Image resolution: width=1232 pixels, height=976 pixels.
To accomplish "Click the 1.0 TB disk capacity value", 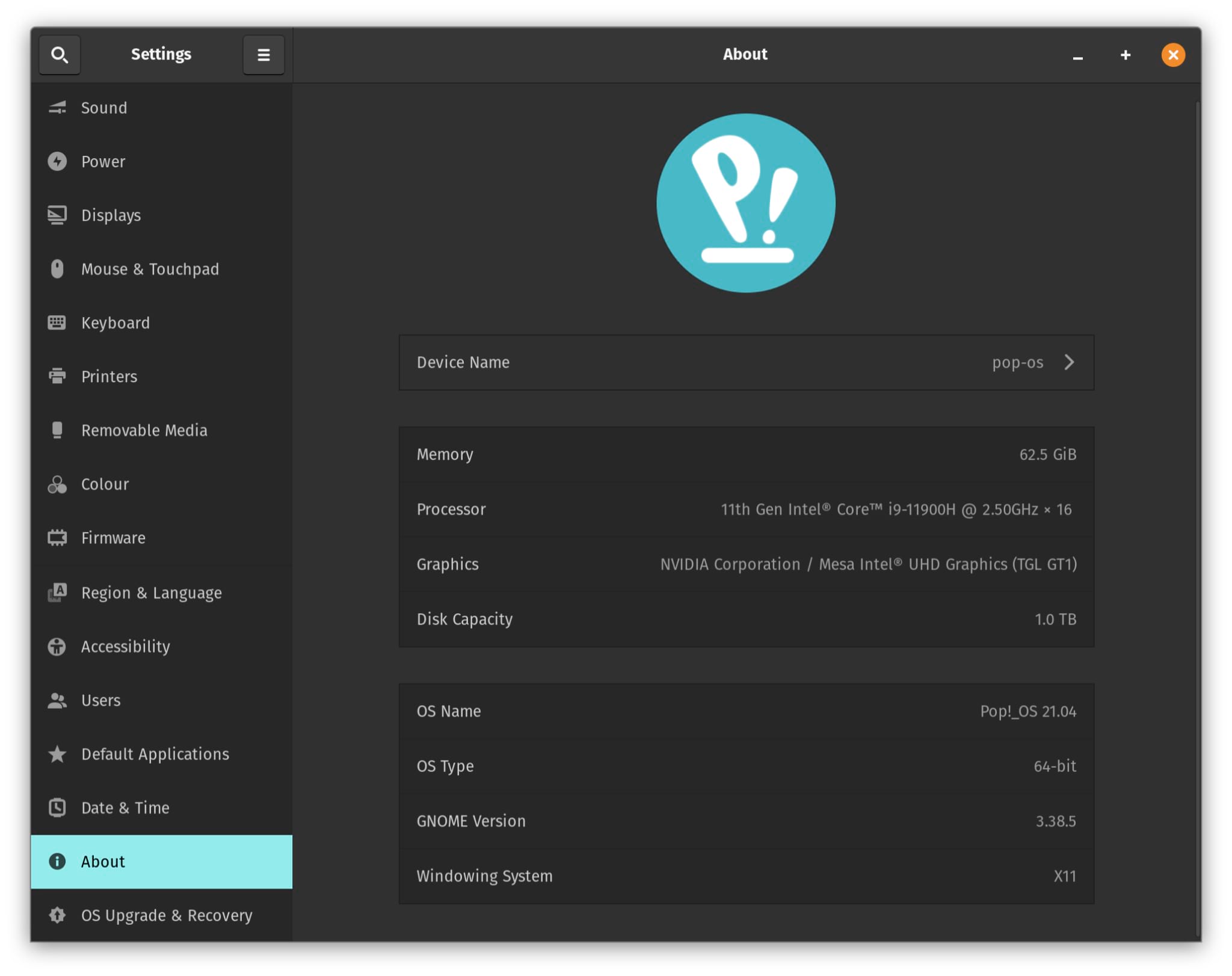I will pyautogui.click(x=1055, y=619).
